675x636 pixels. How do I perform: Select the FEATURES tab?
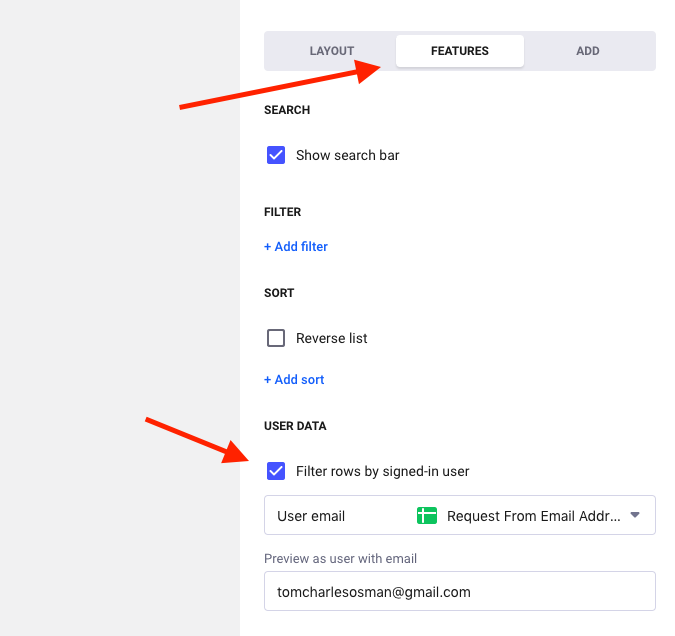(460, 51)
